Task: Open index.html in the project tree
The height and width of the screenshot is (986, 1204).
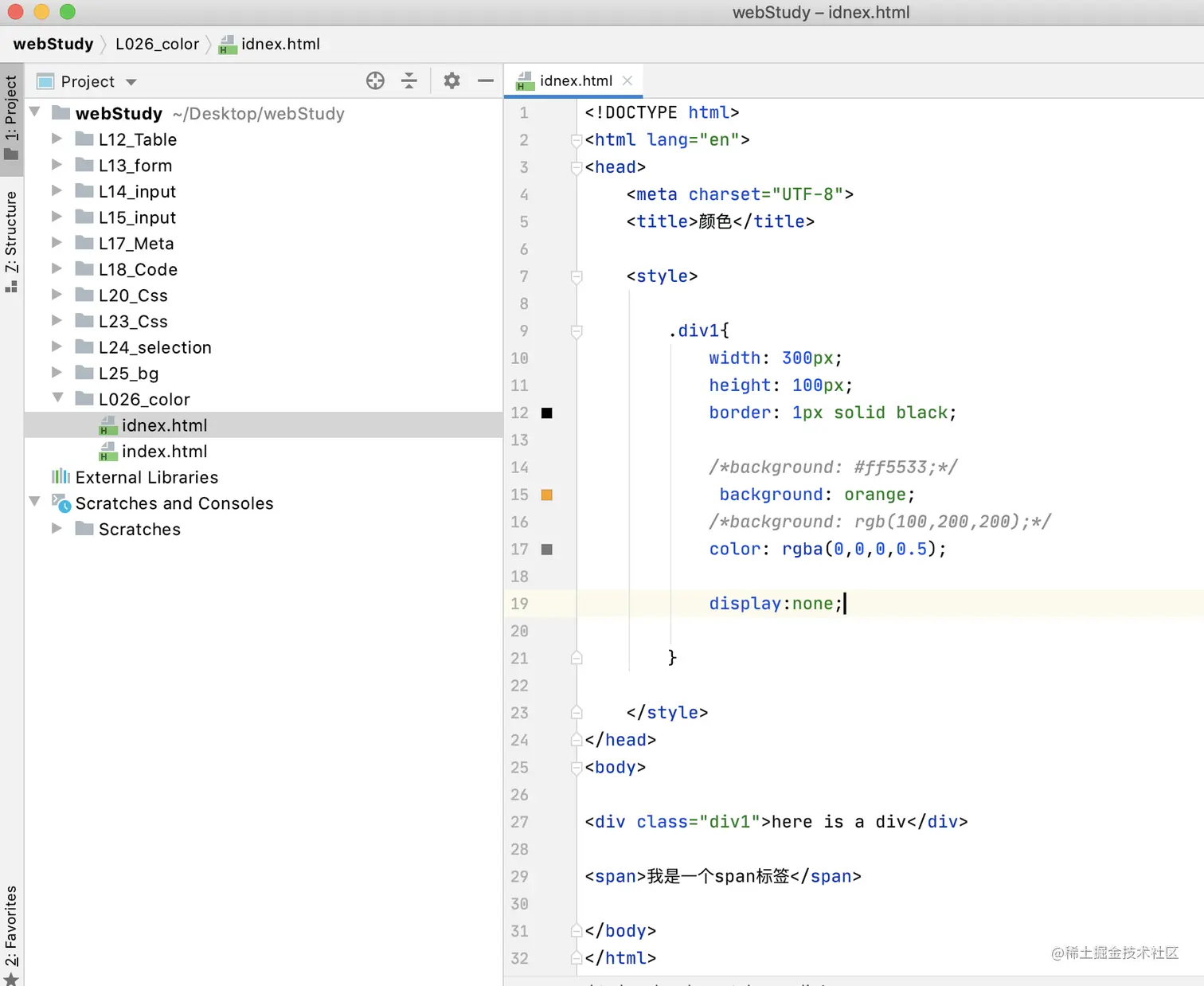Action: click(x=164, y=452)
